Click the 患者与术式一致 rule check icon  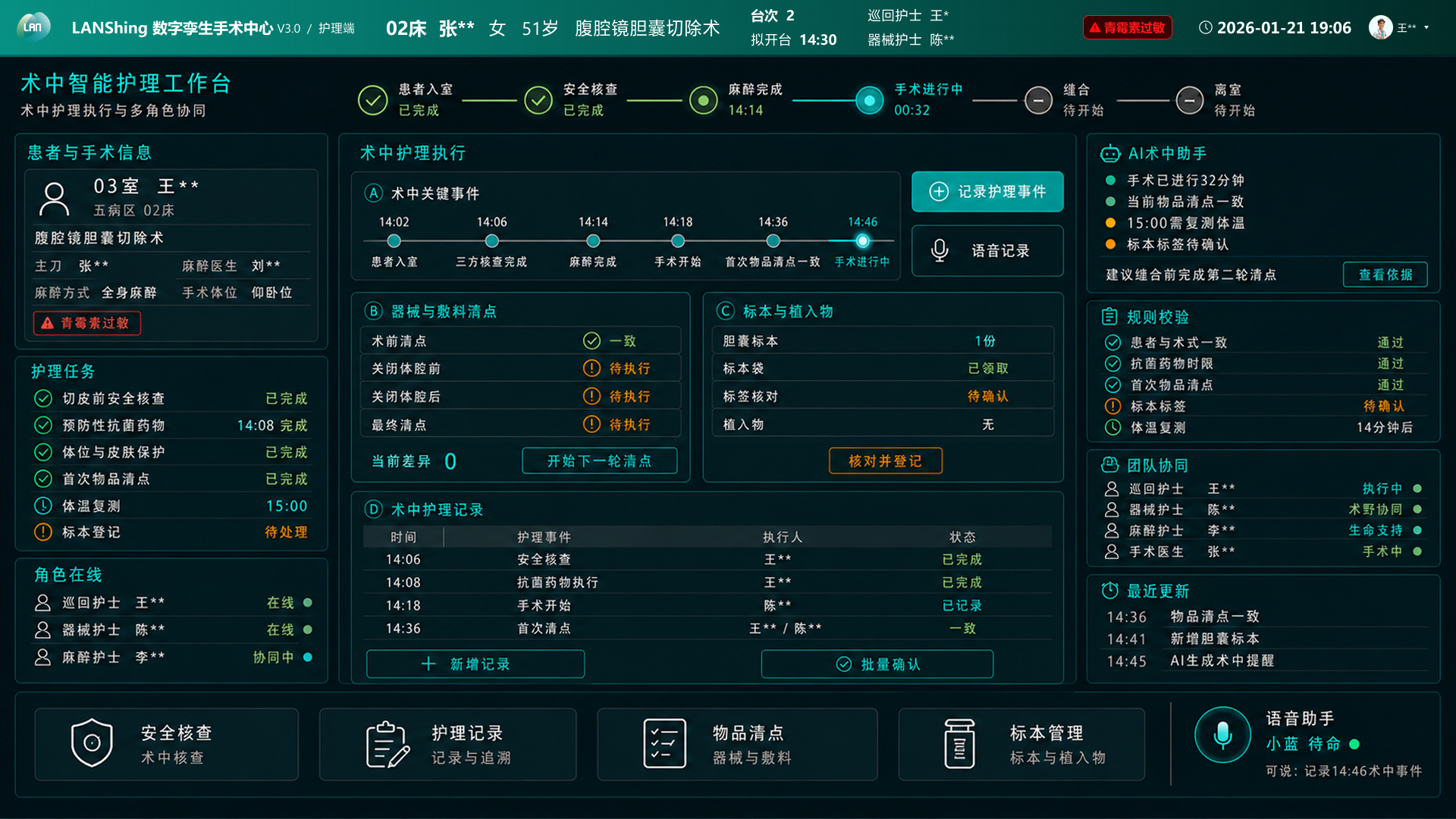[1112, 343]
